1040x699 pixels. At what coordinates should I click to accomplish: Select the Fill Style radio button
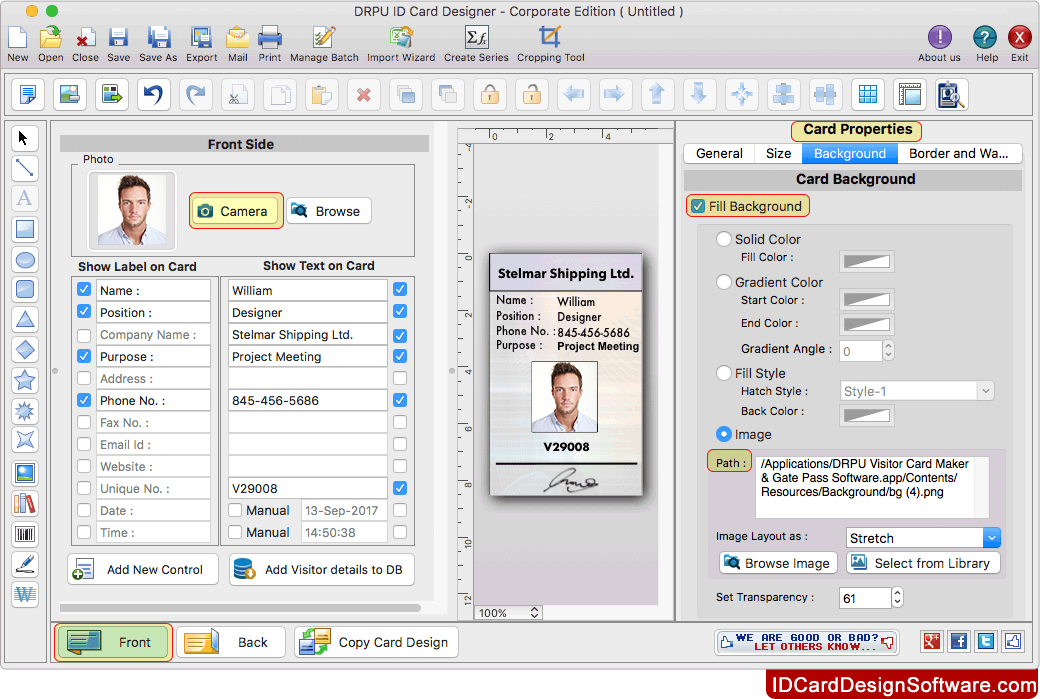pos(724,373)
